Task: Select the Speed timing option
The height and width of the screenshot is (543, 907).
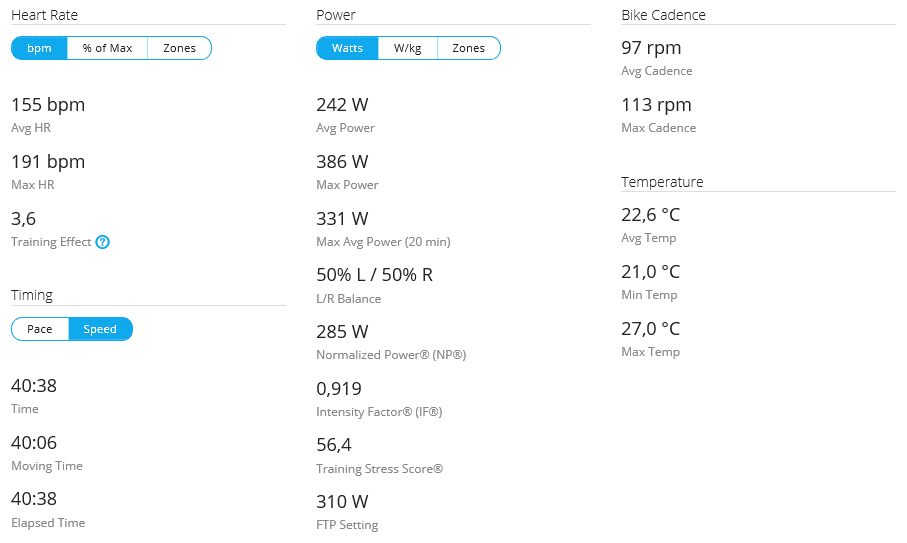Action: 100,329
